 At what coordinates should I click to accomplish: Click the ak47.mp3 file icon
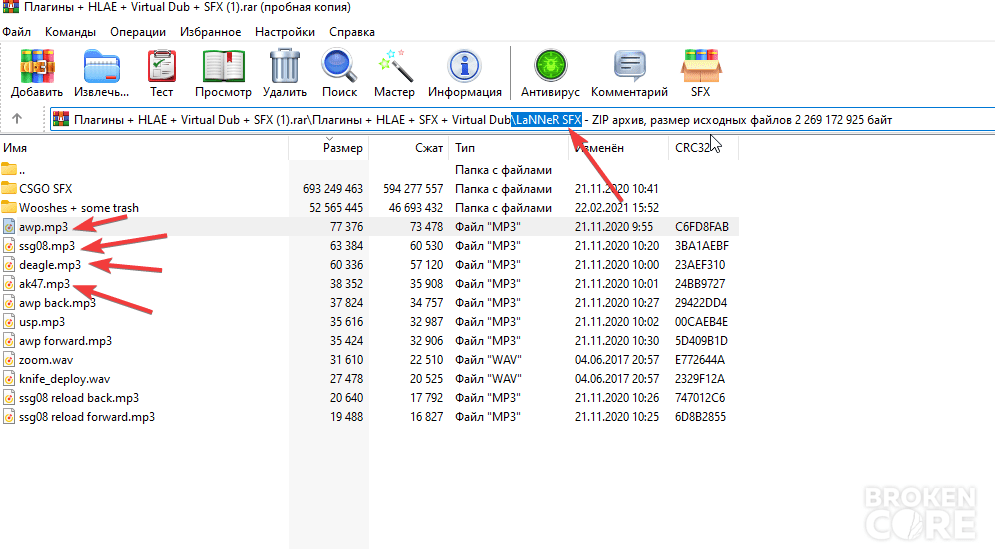[x=9, y=284]
